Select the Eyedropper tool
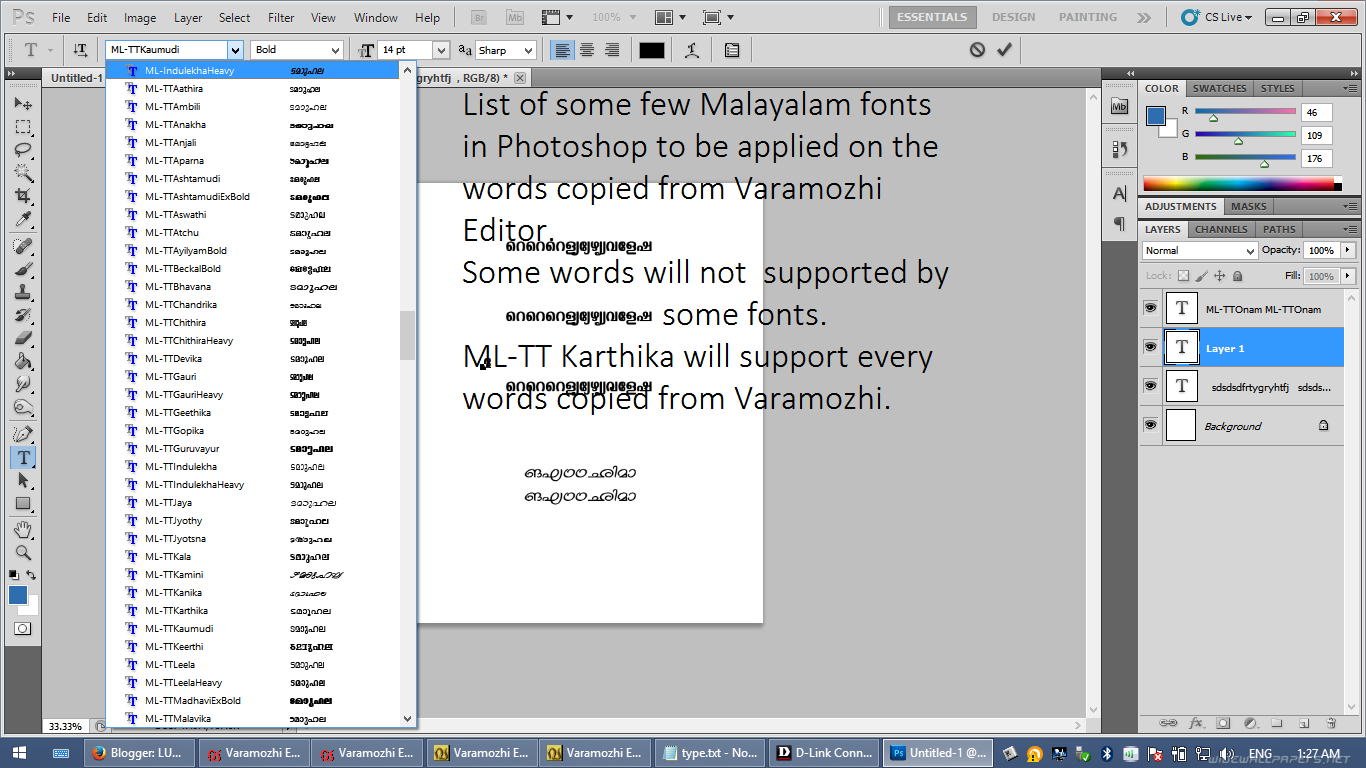1366x768 pixels. coord(23,220)
